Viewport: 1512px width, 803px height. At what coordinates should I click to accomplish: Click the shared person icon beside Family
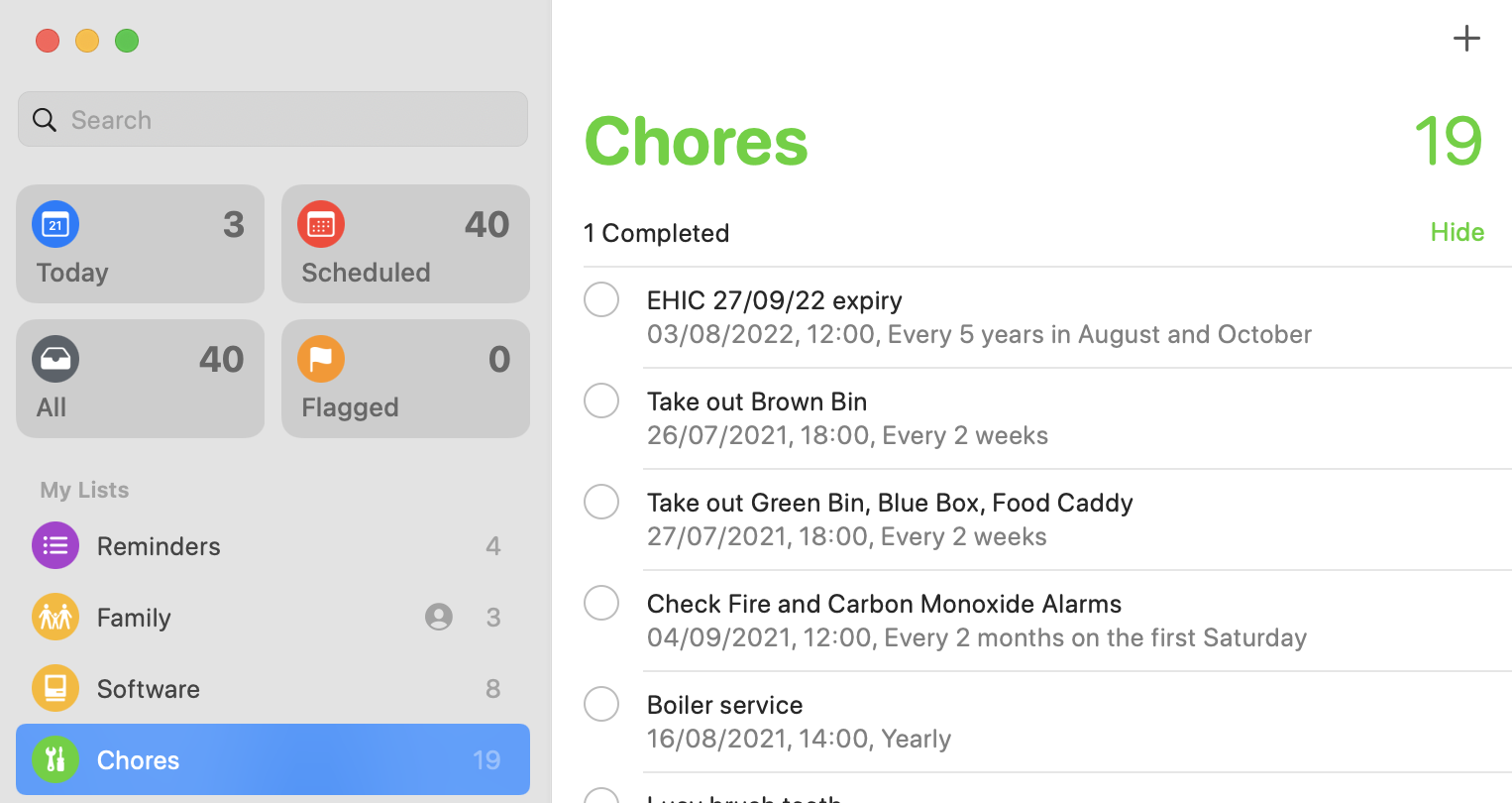[439, 617]
